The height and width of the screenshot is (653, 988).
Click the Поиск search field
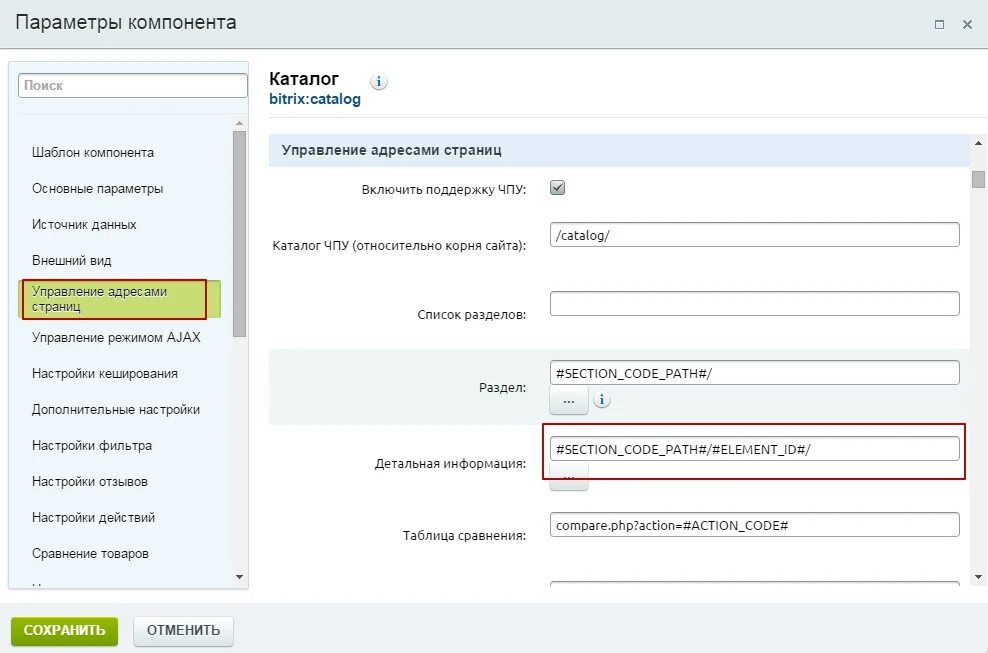(133, 86)
